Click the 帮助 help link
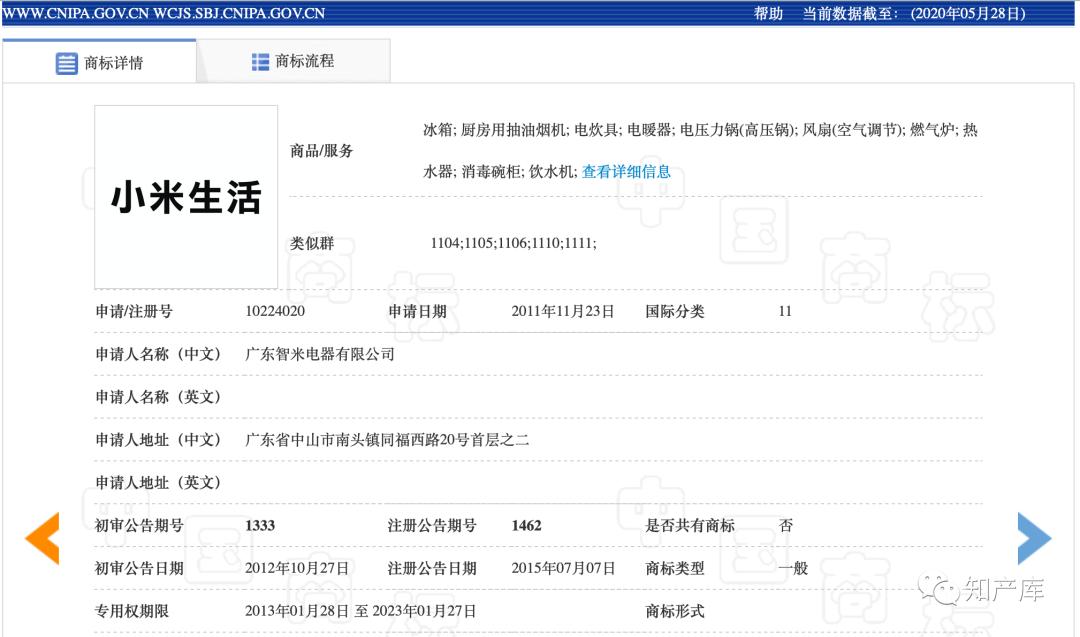The image size is (1080, 637). (766, 14)
